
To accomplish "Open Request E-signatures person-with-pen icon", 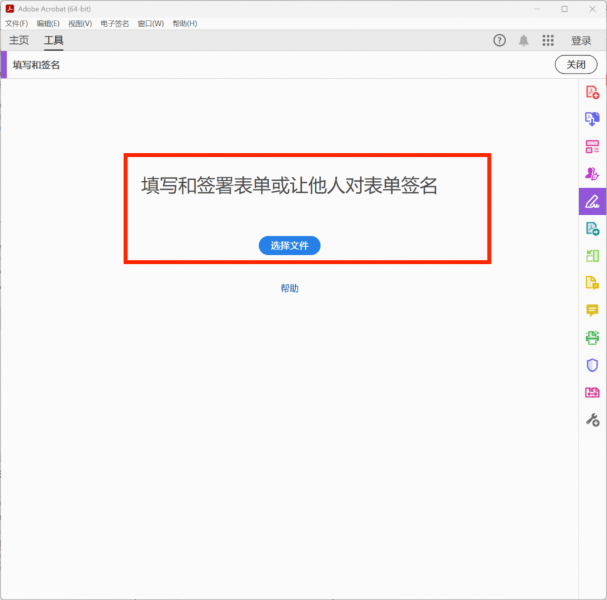I will (x=592, y=174).
